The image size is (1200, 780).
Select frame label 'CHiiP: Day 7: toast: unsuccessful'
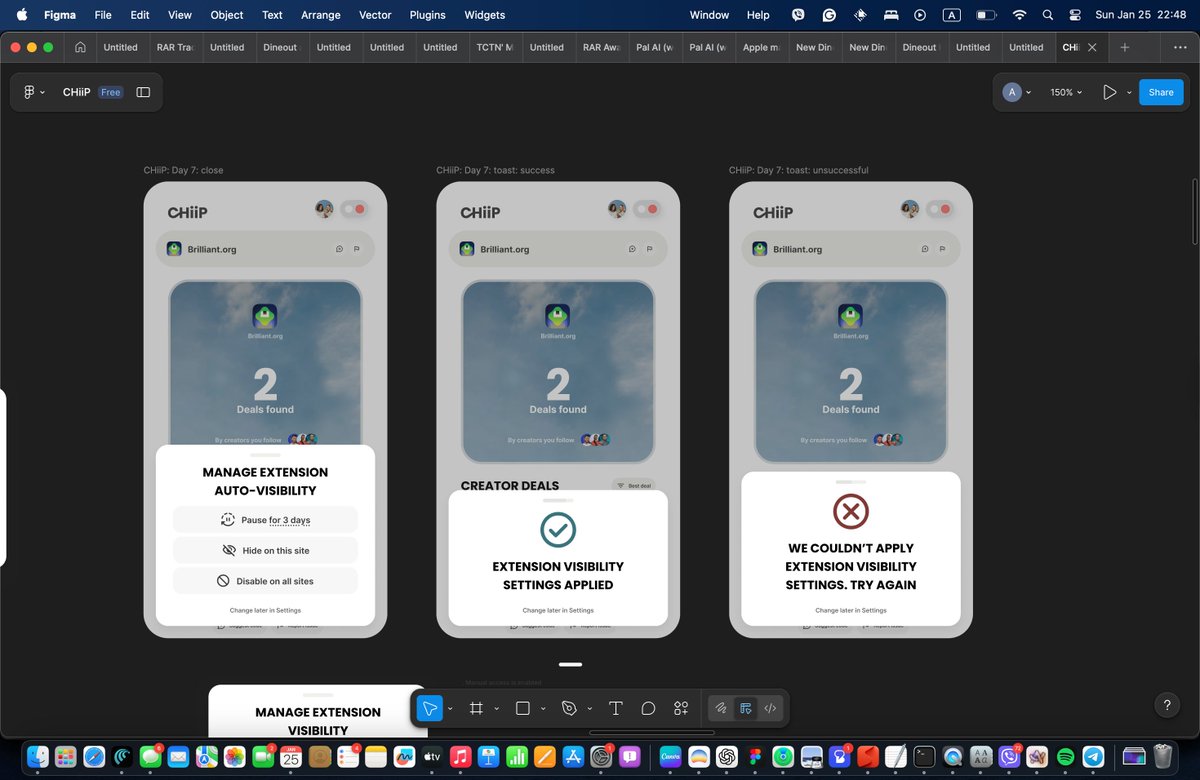pyautogui.click(x=799, y=170)
